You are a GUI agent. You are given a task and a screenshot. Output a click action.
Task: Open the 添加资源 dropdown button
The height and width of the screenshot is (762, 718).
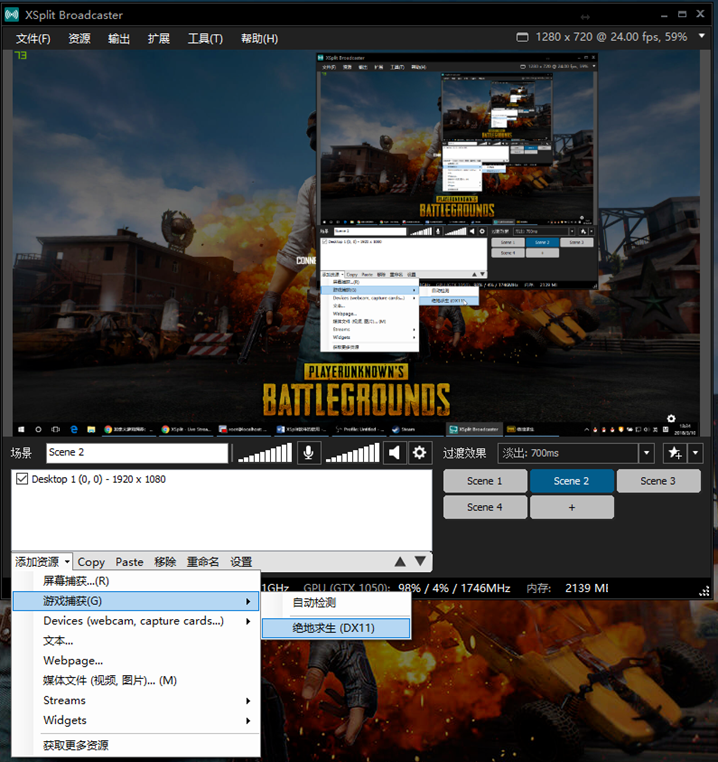click(42, 562)
